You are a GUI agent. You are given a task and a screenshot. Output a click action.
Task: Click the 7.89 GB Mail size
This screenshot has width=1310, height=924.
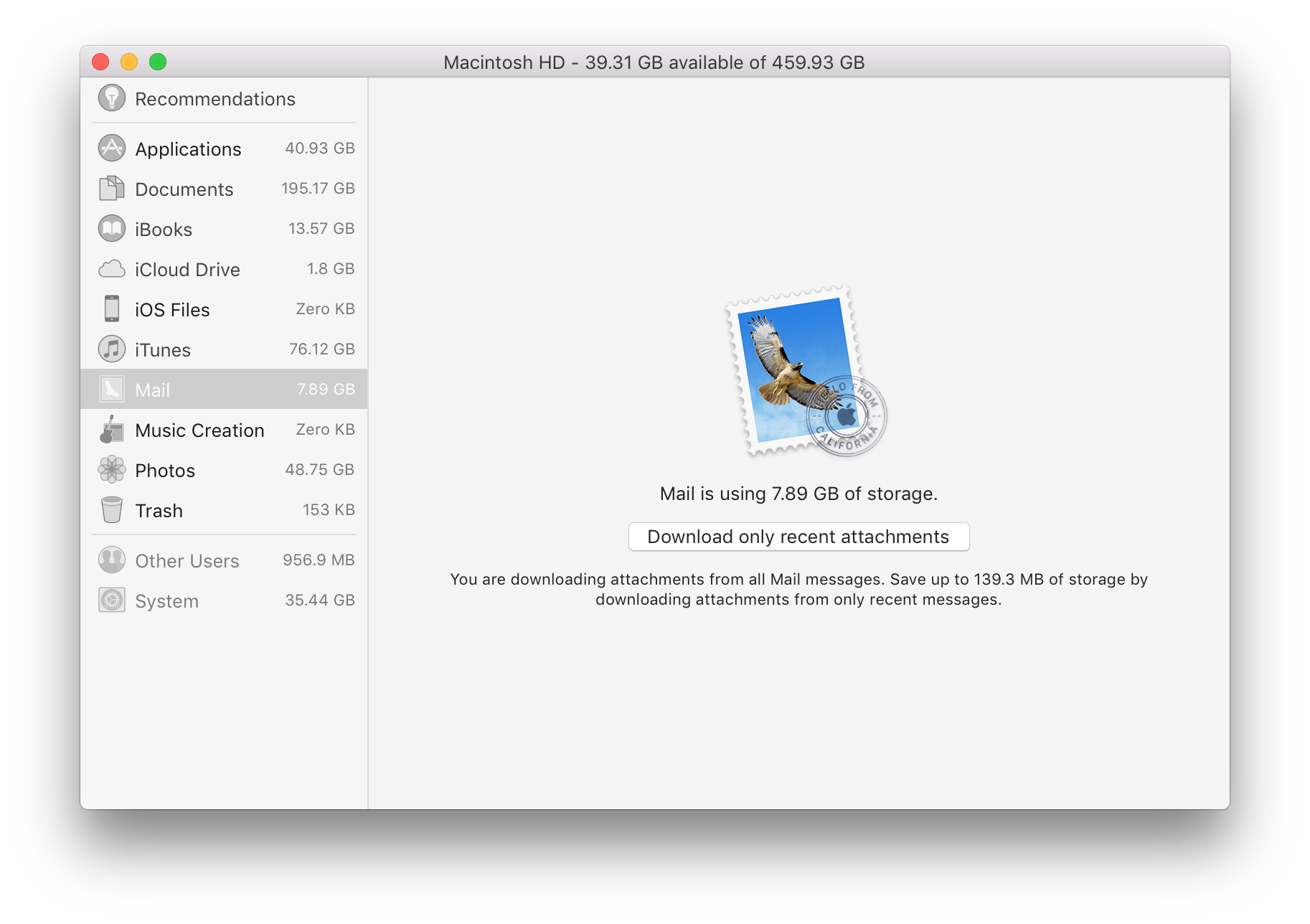point(326,389)
